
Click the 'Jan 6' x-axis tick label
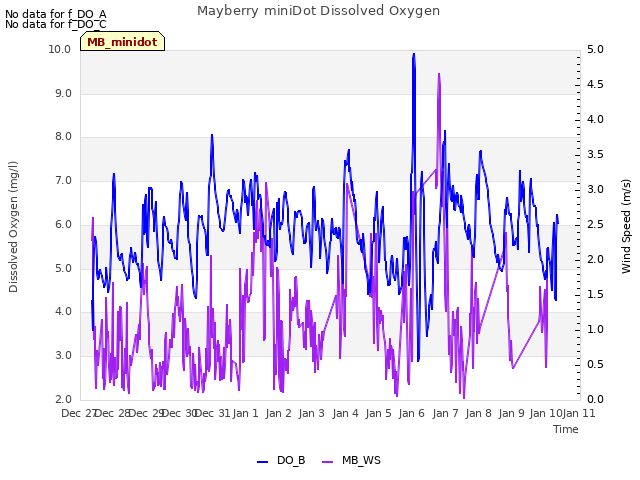411,413
